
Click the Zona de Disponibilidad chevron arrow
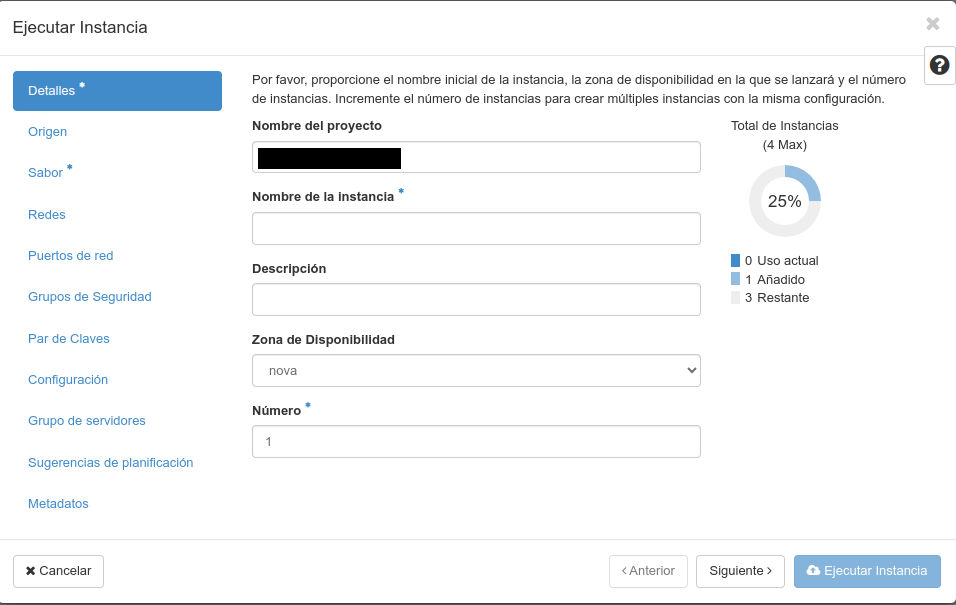coord(689,370)
